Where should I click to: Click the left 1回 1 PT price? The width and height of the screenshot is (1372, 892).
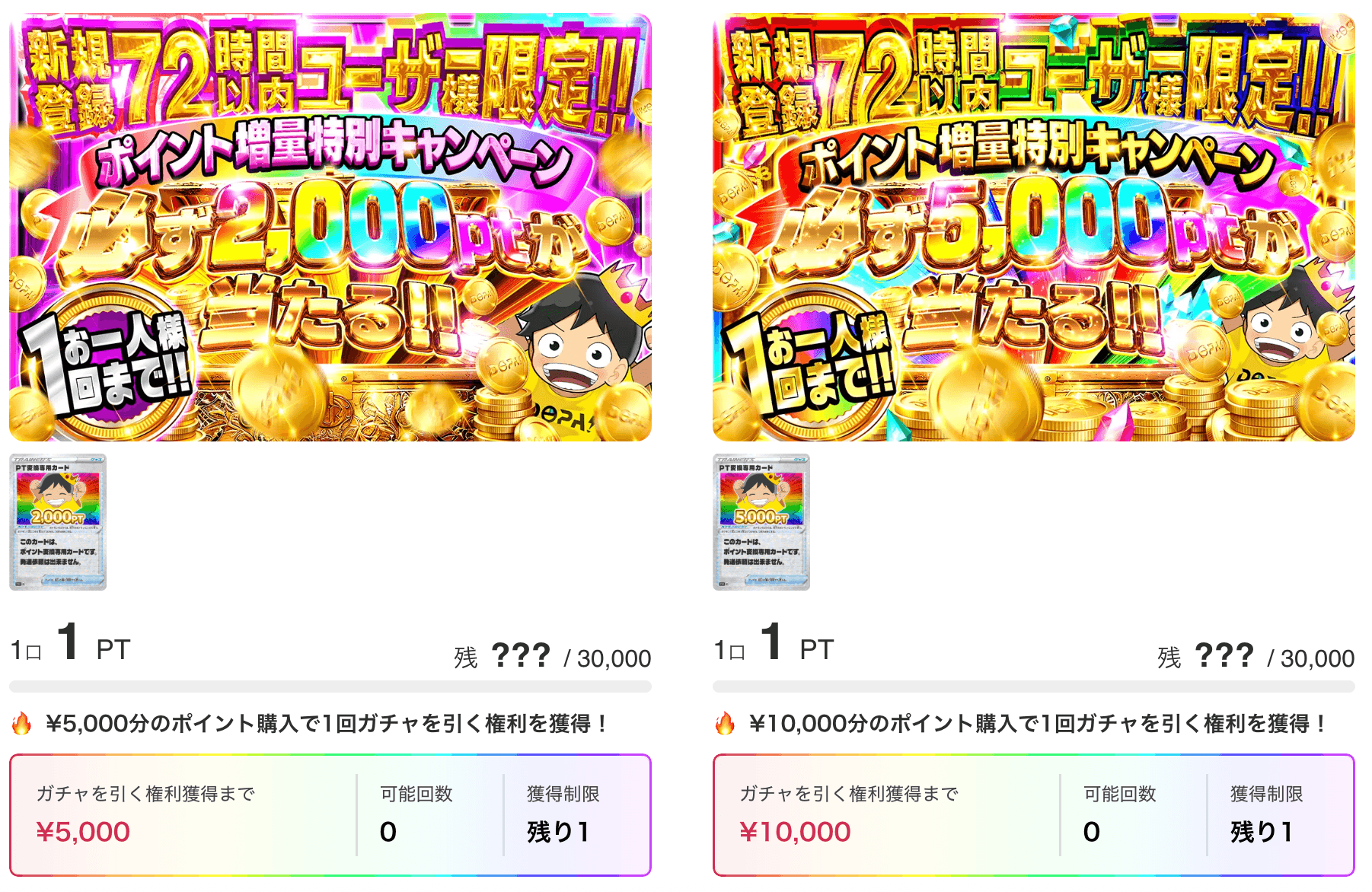70,644
